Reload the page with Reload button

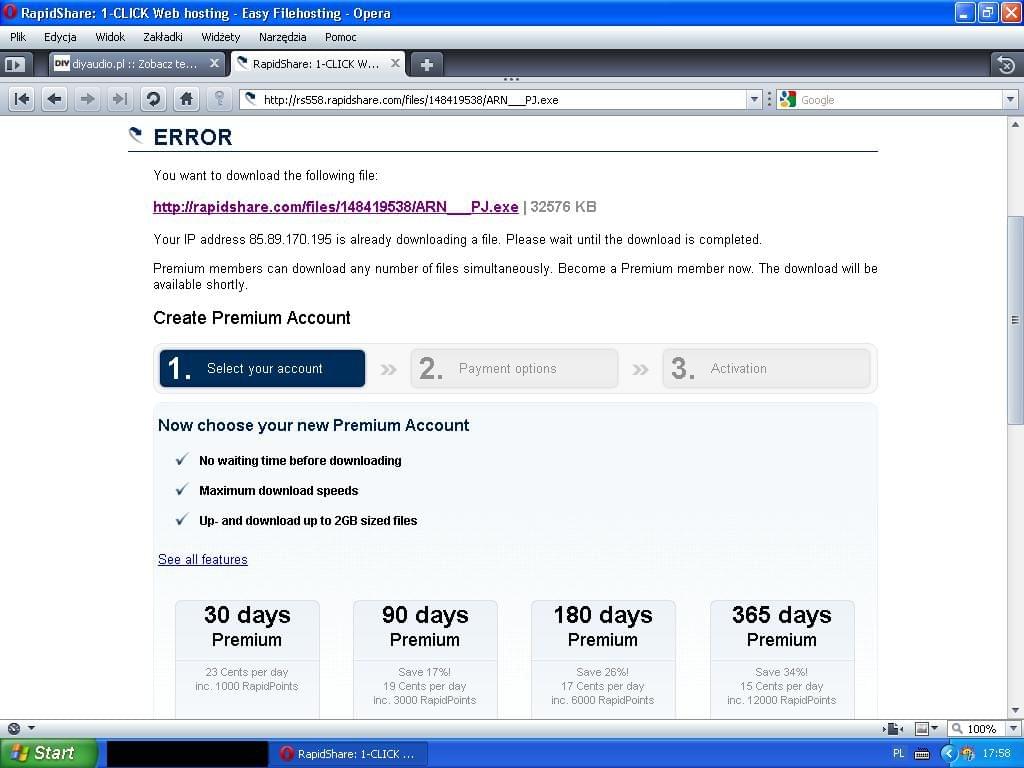tap(153, 99)
